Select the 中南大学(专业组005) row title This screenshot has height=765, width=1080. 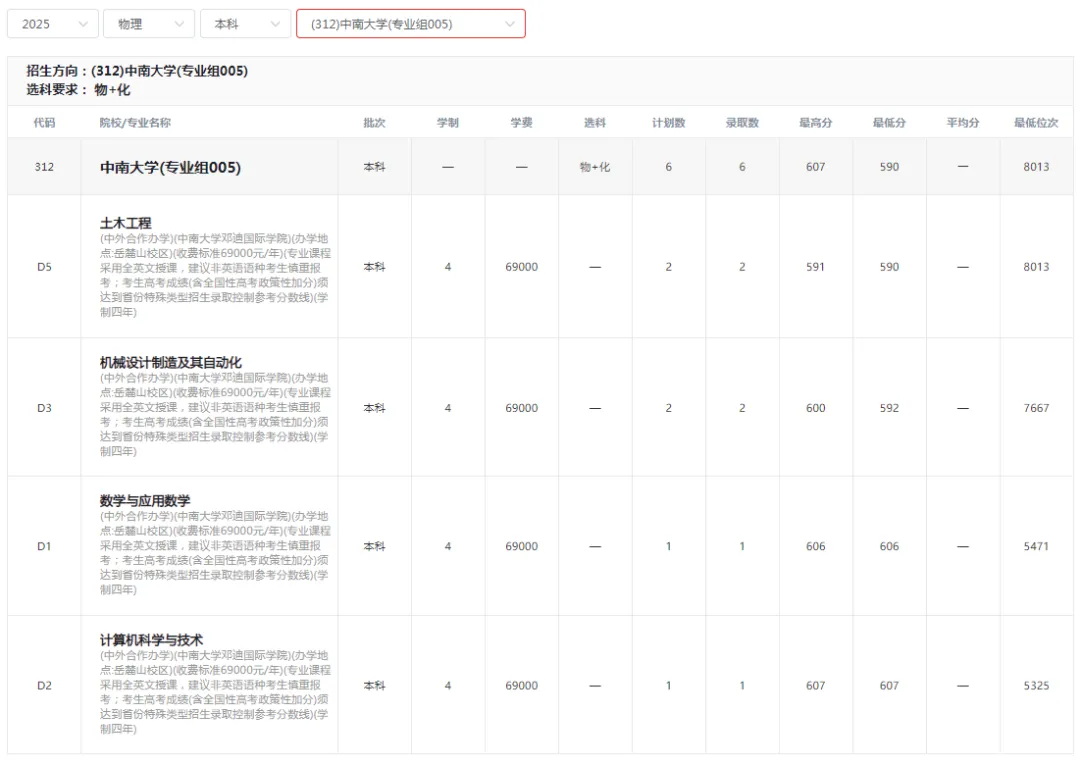point(170,167)
